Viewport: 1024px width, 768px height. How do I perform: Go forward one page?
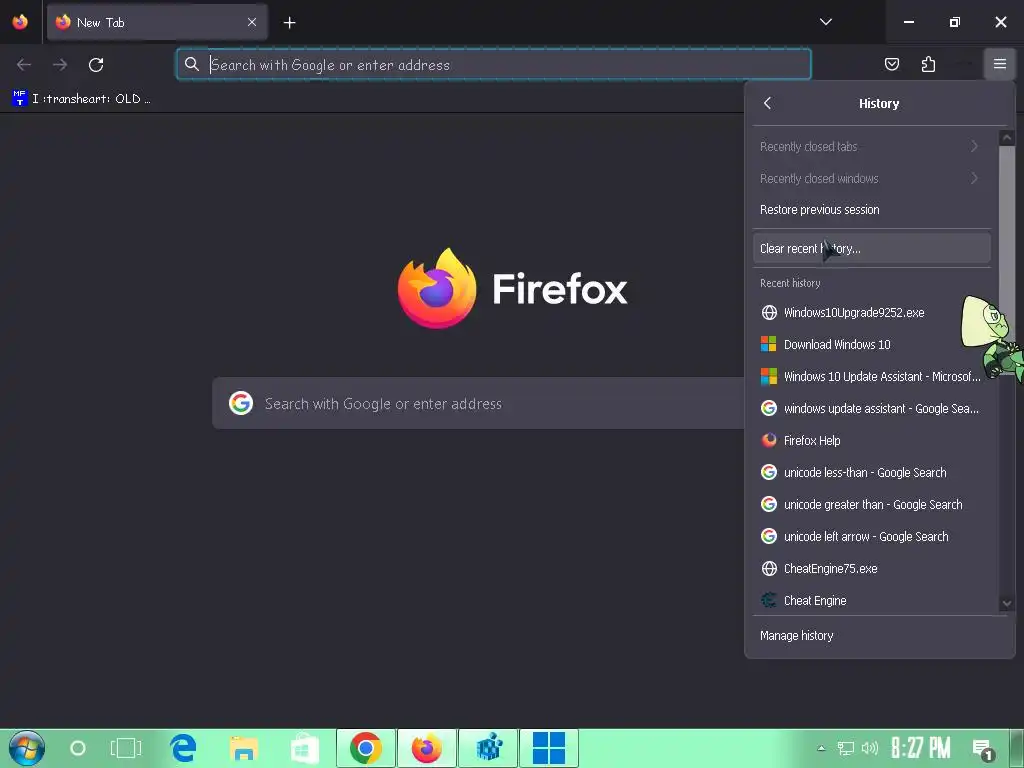click(x=60, y=65)
